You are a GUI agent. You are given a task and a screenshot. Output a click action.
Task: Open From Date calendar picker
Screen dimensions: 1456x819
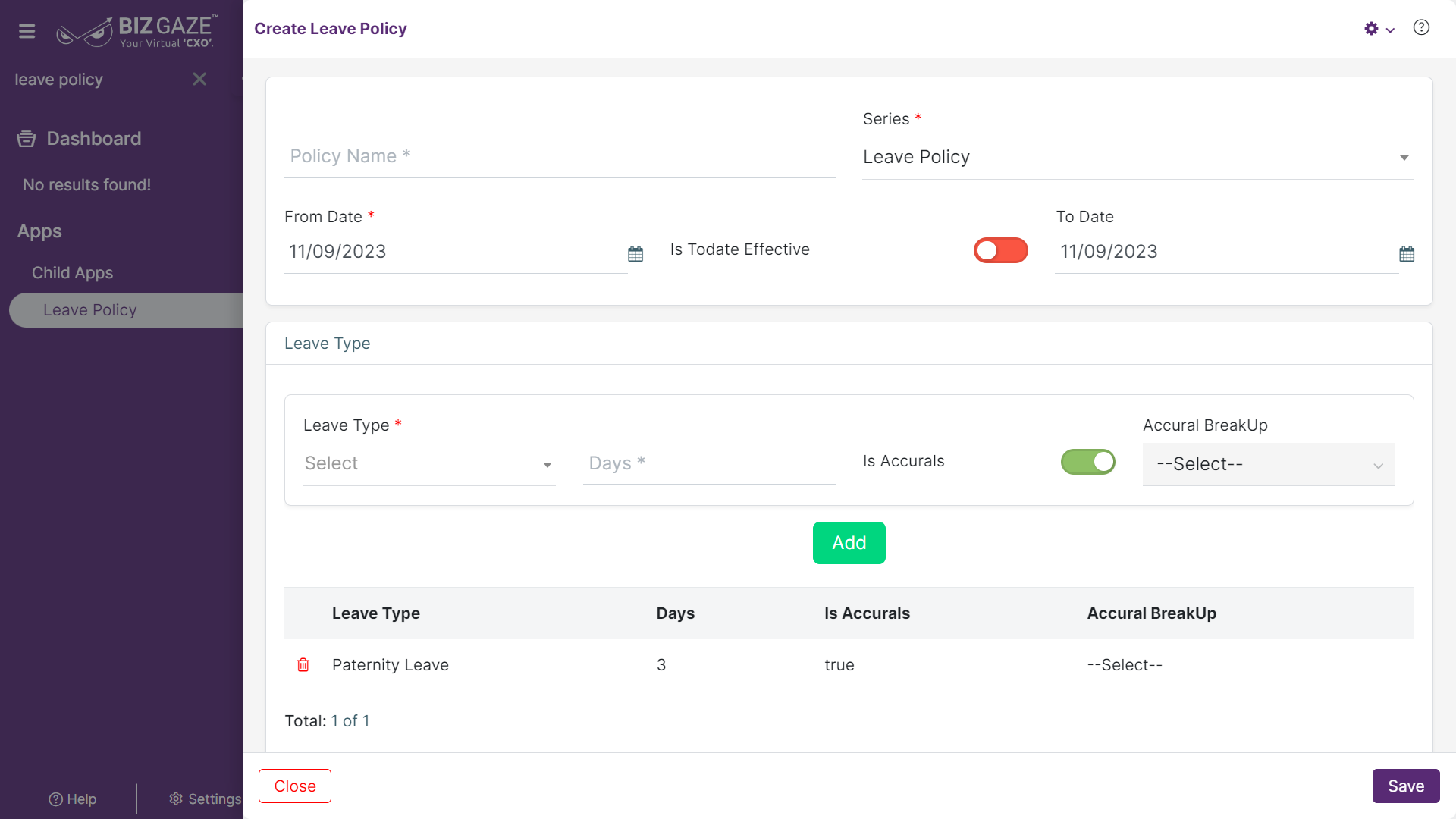pyautogui.click(x=635, y=253)
